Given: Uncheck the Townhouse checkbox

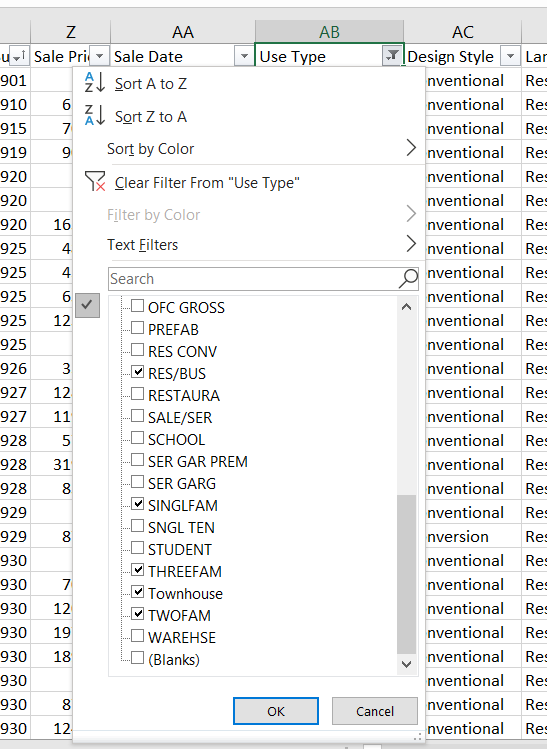Looking at the screenshot, I should (138, 592).
